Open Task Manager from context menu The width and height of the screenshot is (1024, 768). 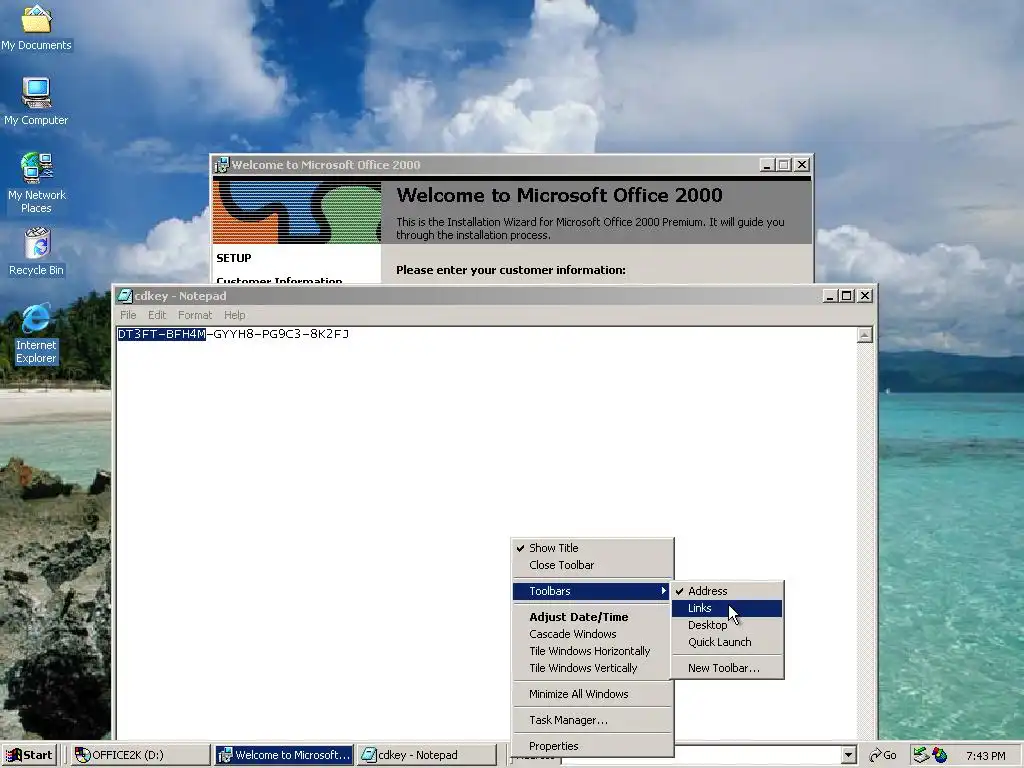point(592,720)
